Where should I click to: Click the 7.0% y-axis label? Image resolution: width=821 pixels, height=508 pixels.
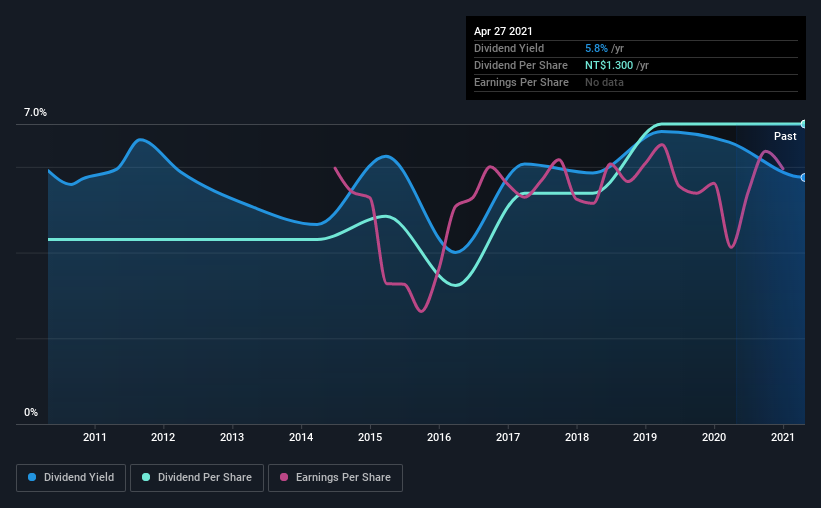[35, 113]
